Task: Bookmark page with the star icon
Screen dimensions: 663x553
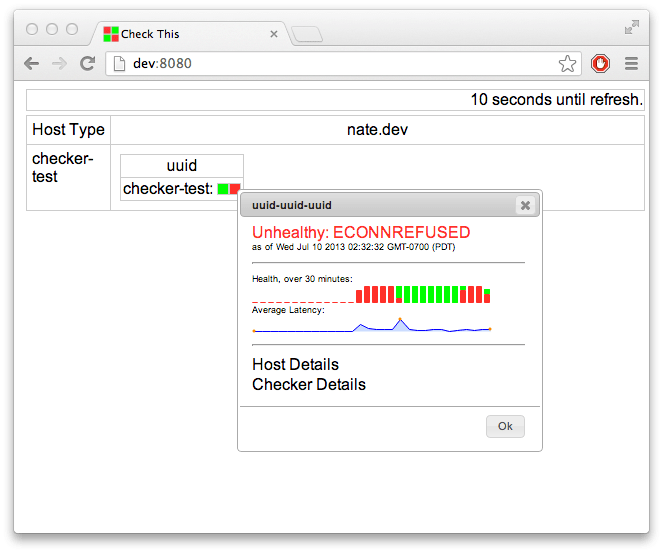Action: [x=567, y=64]
